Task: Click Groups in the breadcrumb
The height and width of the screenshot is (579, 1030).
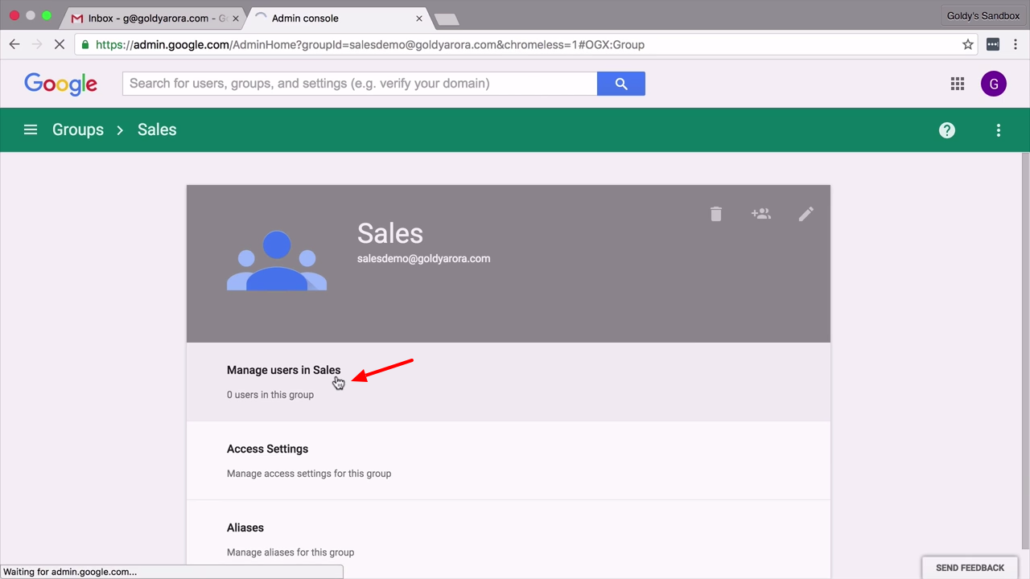Action: point(78,129)
